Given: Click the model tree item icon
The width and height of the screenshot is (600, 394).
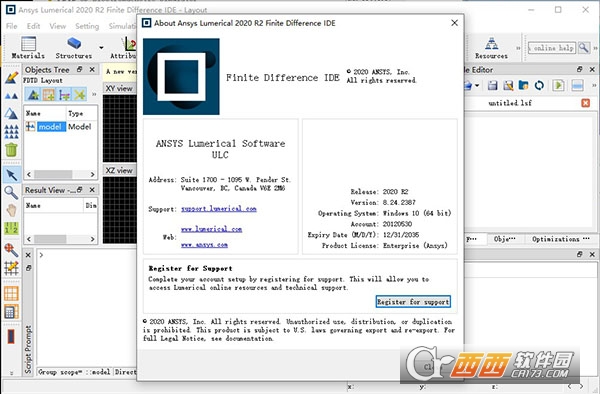Looking at the screenshot, I should (x=31, y=126).
